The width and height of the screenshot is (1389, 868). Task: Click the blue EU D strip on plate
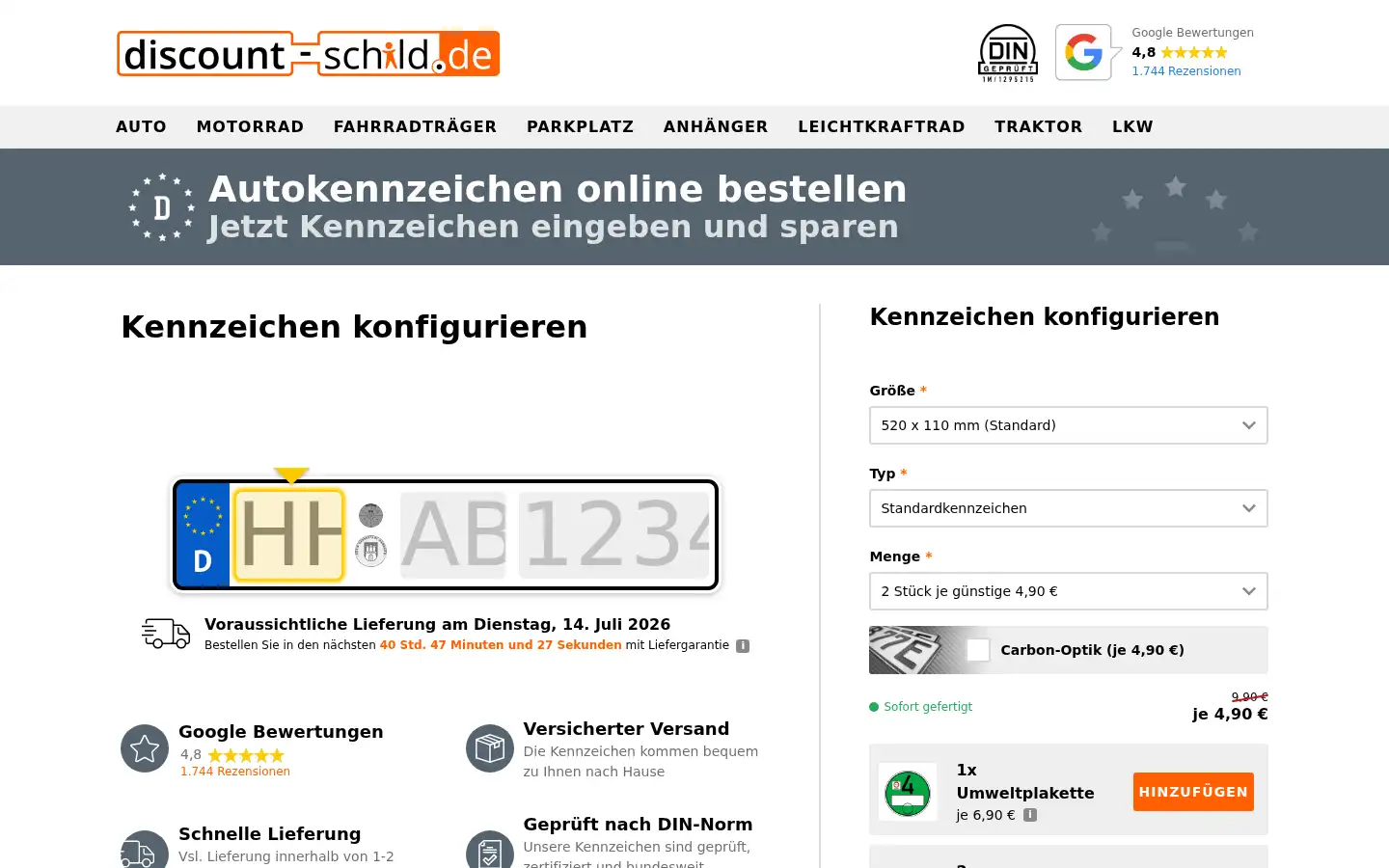[203, 535]
